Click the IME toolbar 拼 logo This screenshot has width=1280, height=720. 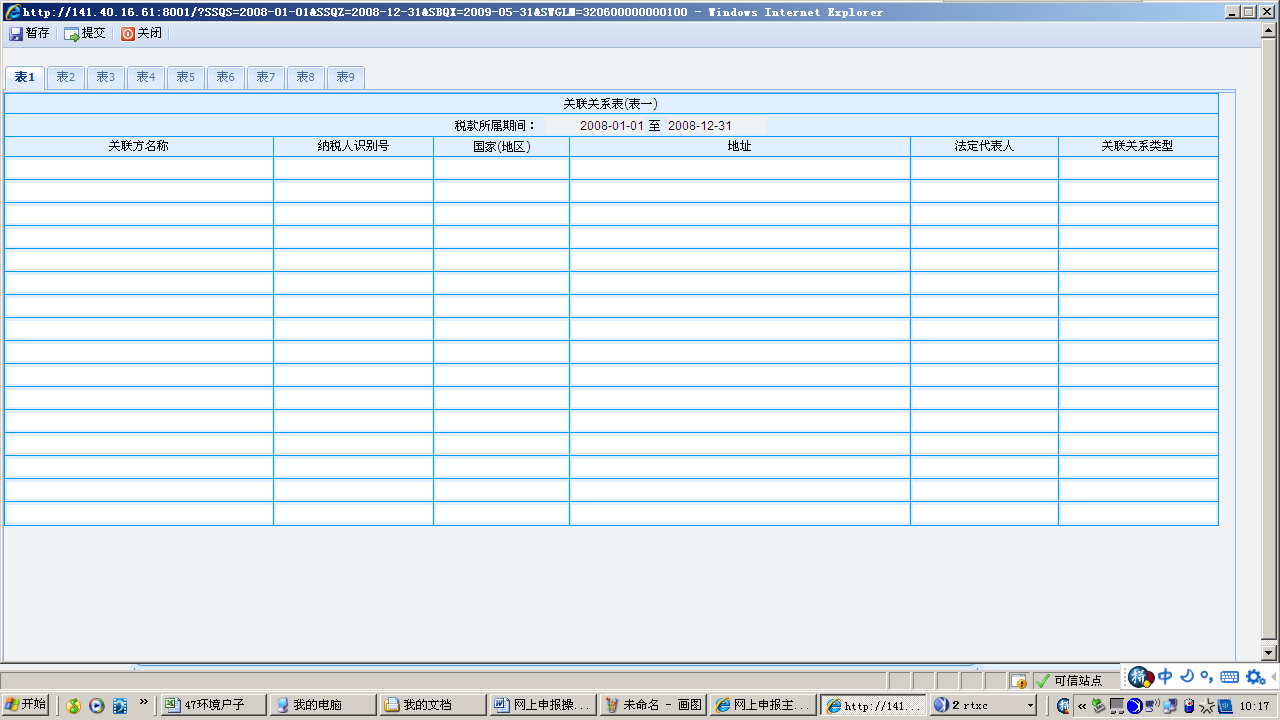1140,677
